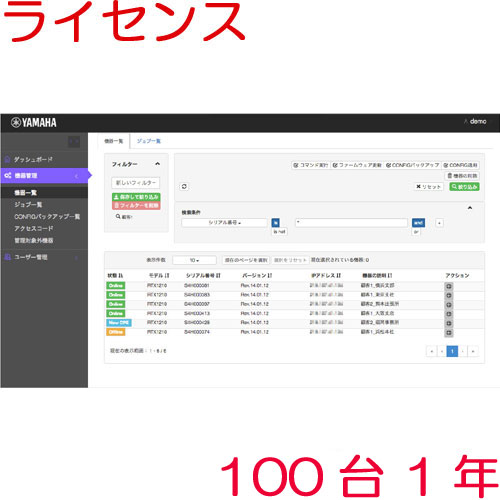Click the action icon in the fourth Online row
Screen dimensions: 500x500
tap(449, 314)
